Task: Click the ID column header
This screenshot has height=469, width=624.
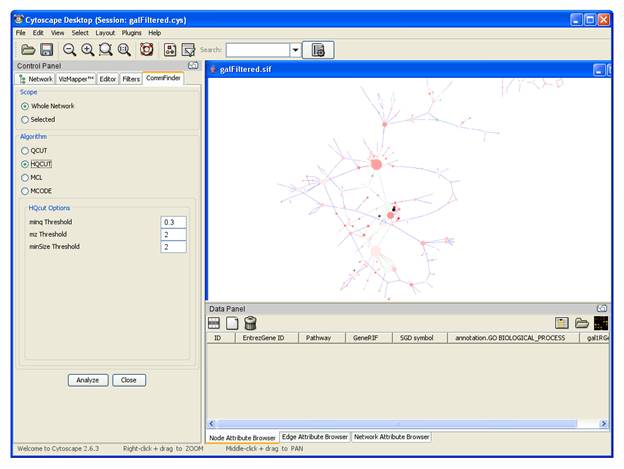Action: pyautogui.click(x=221, y=338)
